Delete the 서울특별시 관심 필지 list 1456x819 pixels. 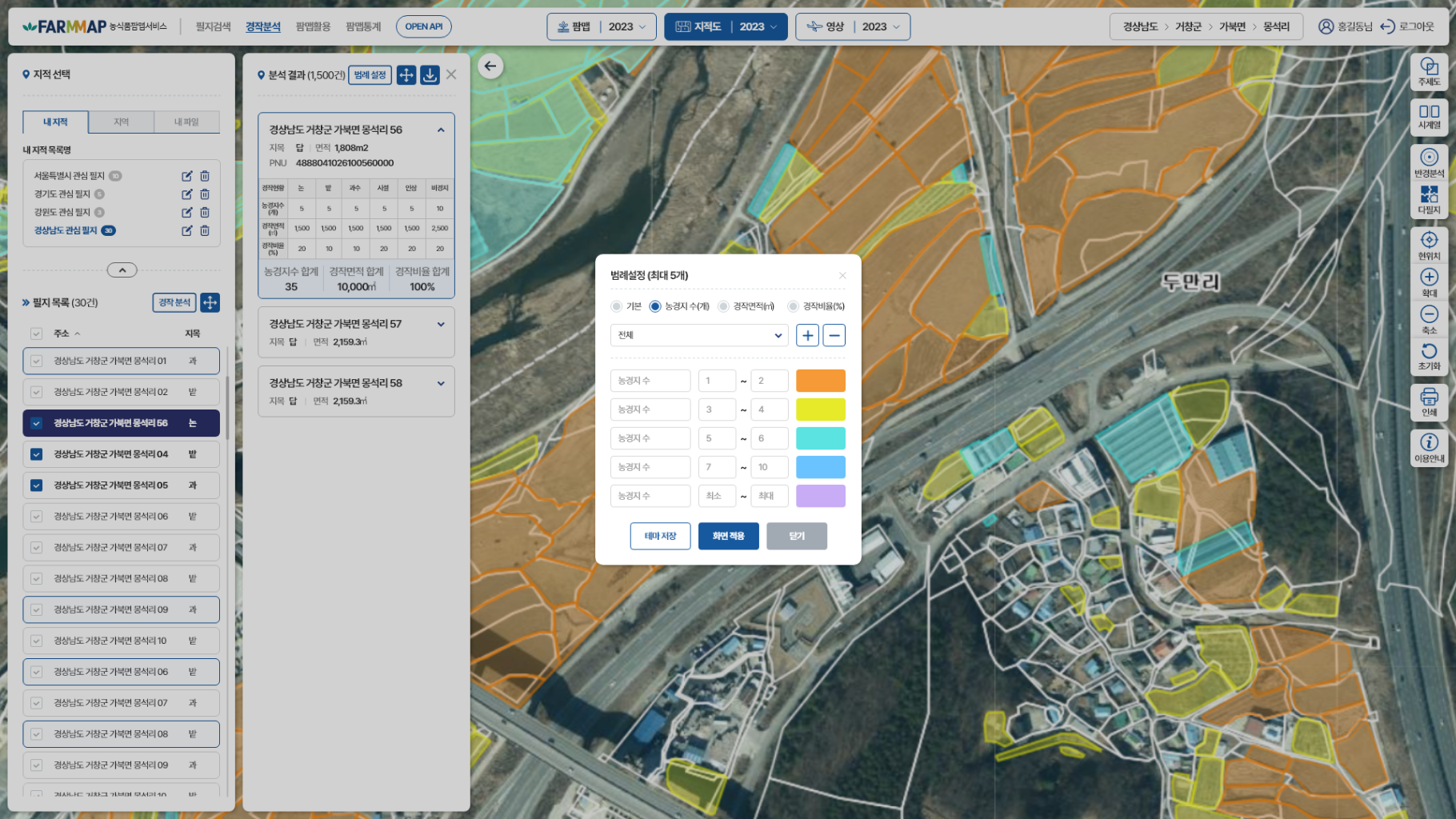205,176
